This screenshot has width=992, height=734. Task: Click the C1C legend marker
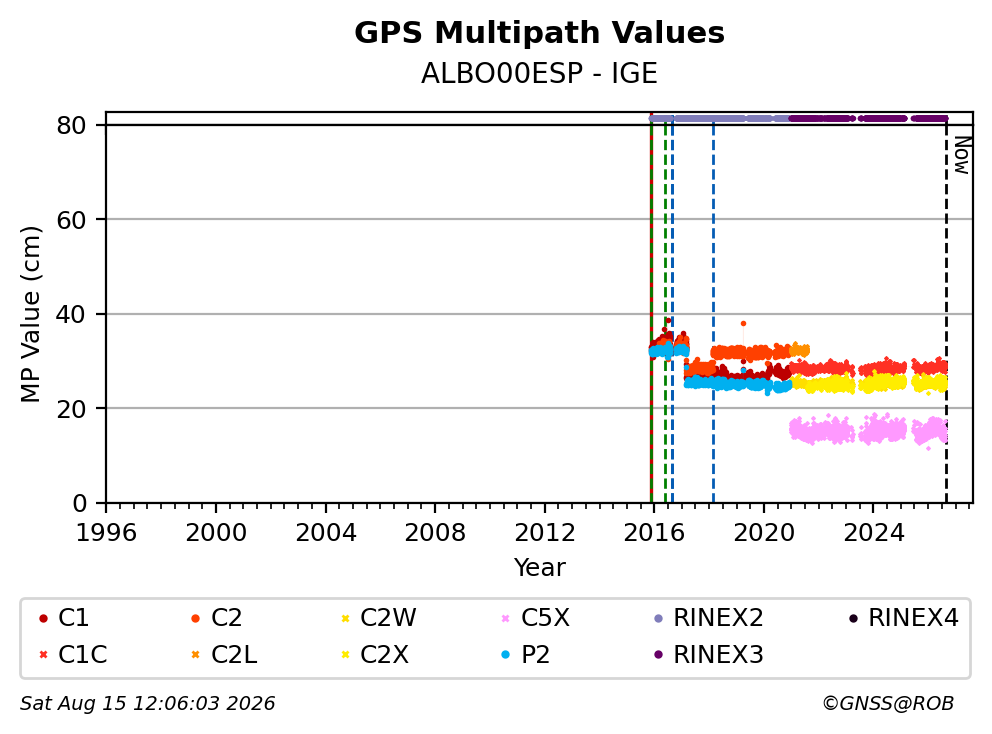[x=43, y=655]
